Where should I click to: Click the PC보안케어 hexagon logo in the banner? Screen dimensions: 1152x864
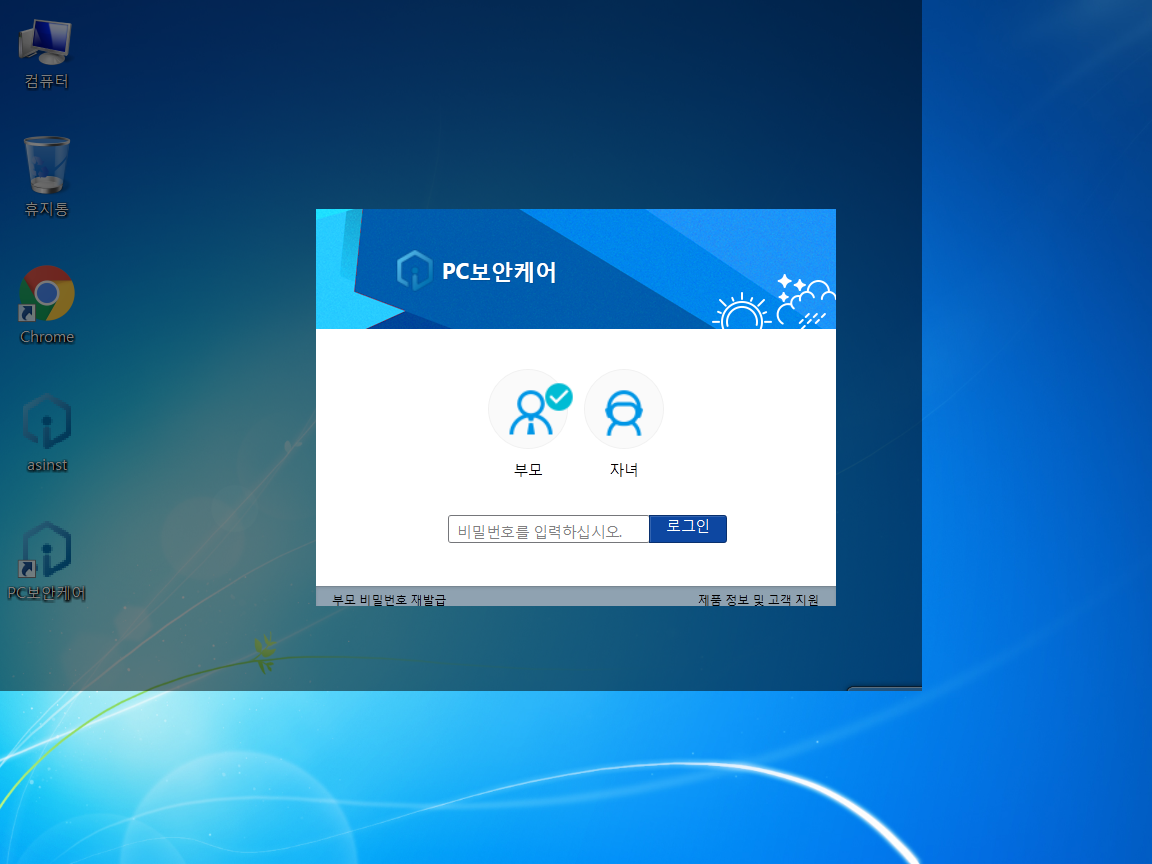[x=414, y=270]
